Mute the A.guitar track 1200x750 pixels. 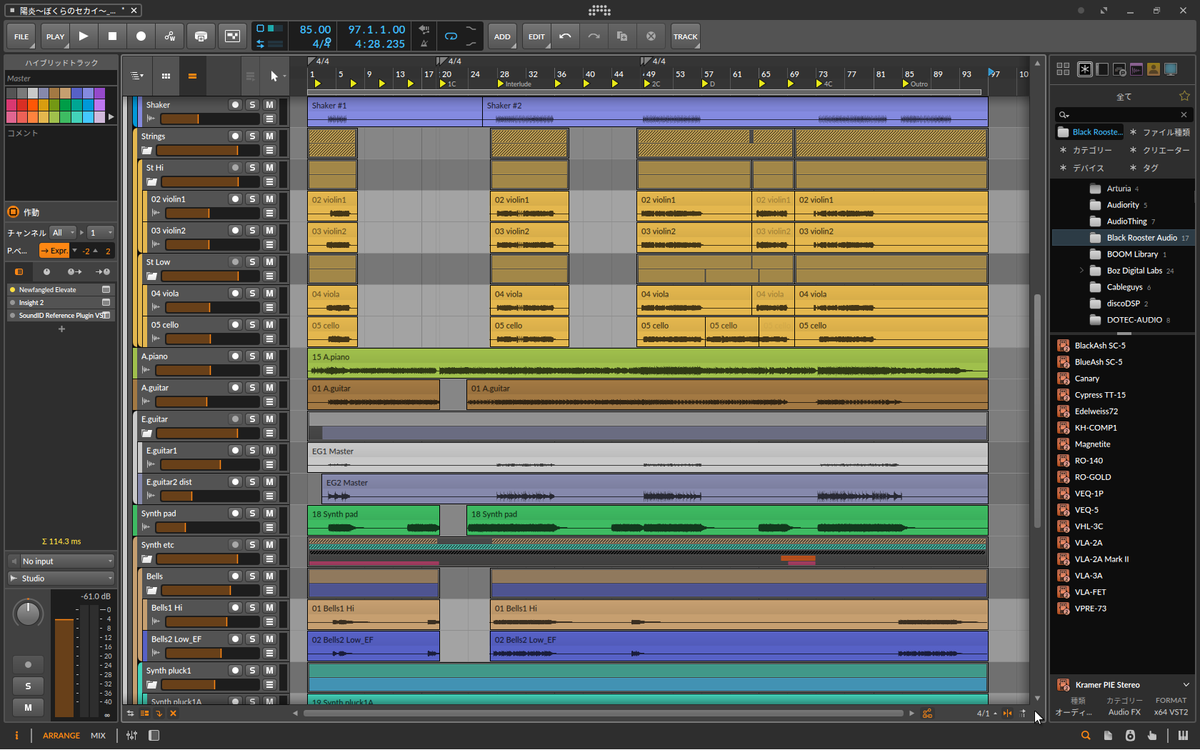tap(269, 387)
